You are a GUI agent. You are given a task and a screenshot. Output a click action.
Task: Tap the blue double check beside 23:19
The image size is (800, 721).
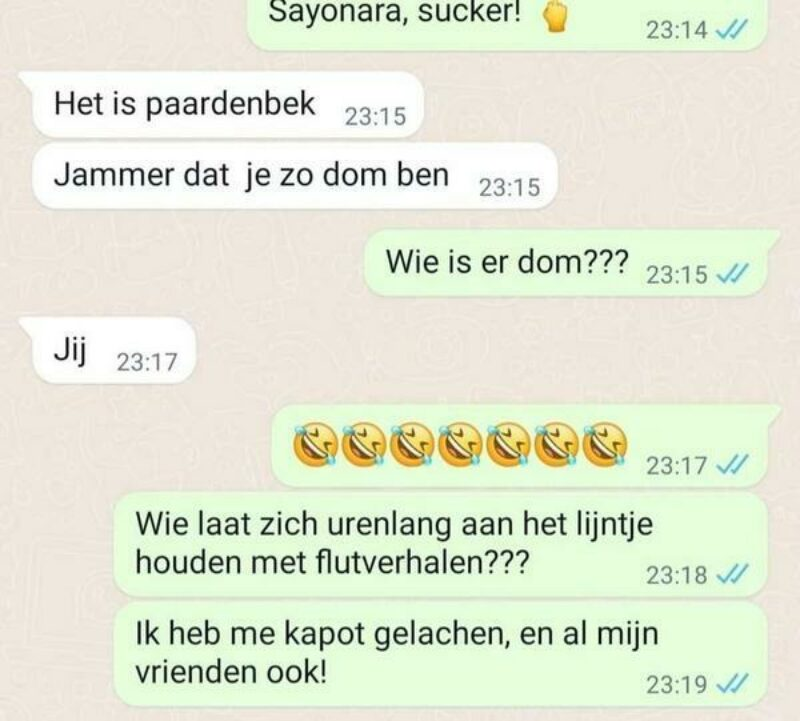click(x=732, y=684)
